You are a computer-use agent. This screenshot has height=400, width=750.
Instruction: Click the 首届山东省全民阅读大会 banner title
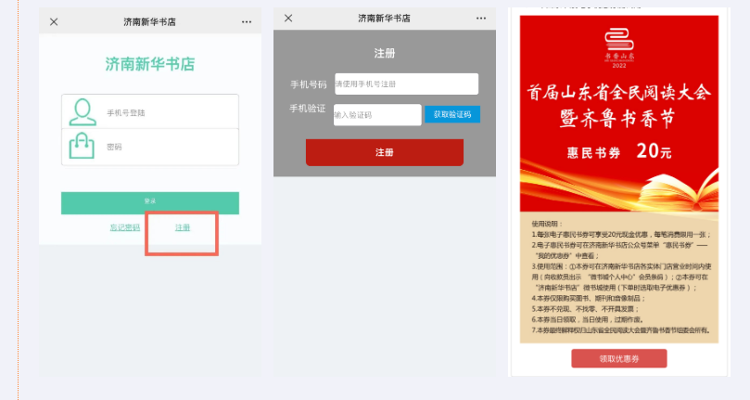tap(619, 92)
